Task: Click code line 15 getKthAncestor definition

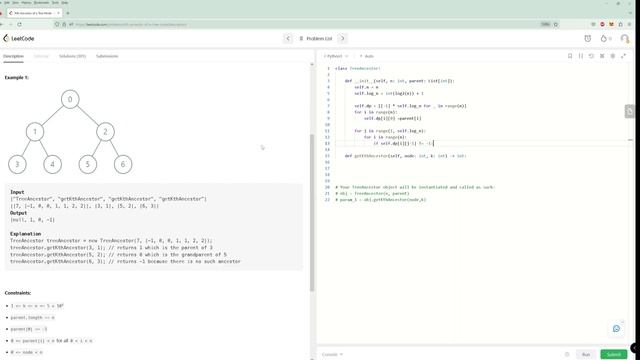Action: 405,156
